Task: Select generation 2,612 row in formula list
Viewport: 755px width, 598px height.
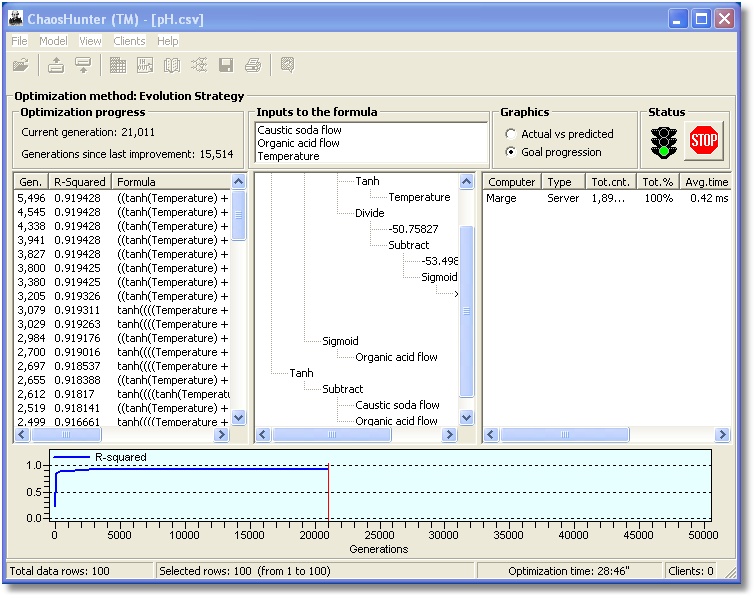Action: pos(123,394)
